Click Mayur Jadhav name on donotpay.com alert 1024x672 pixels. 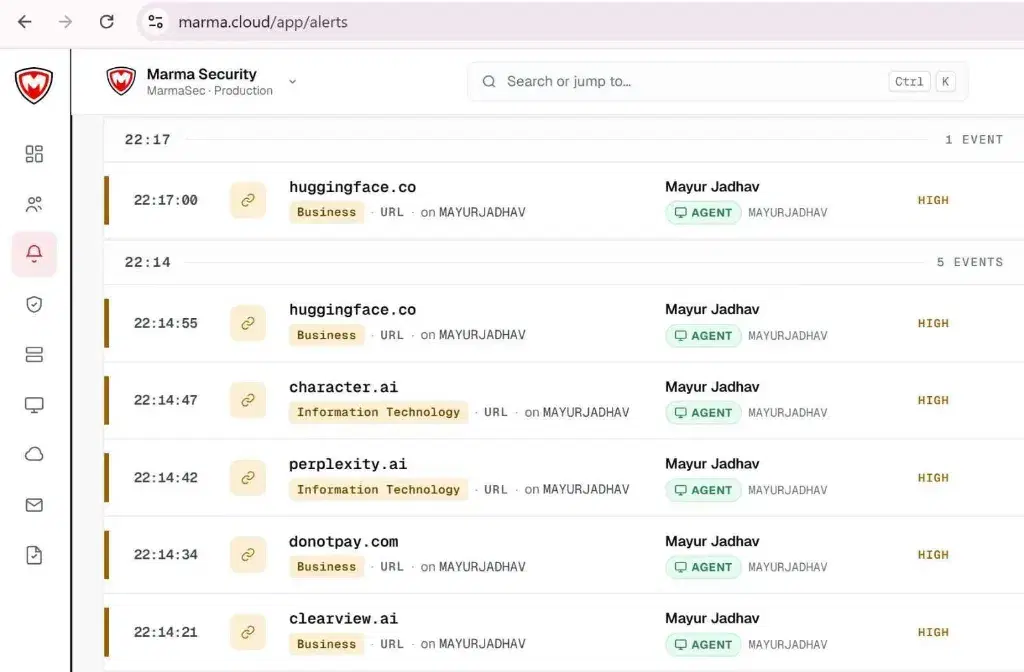coord(712,541)
